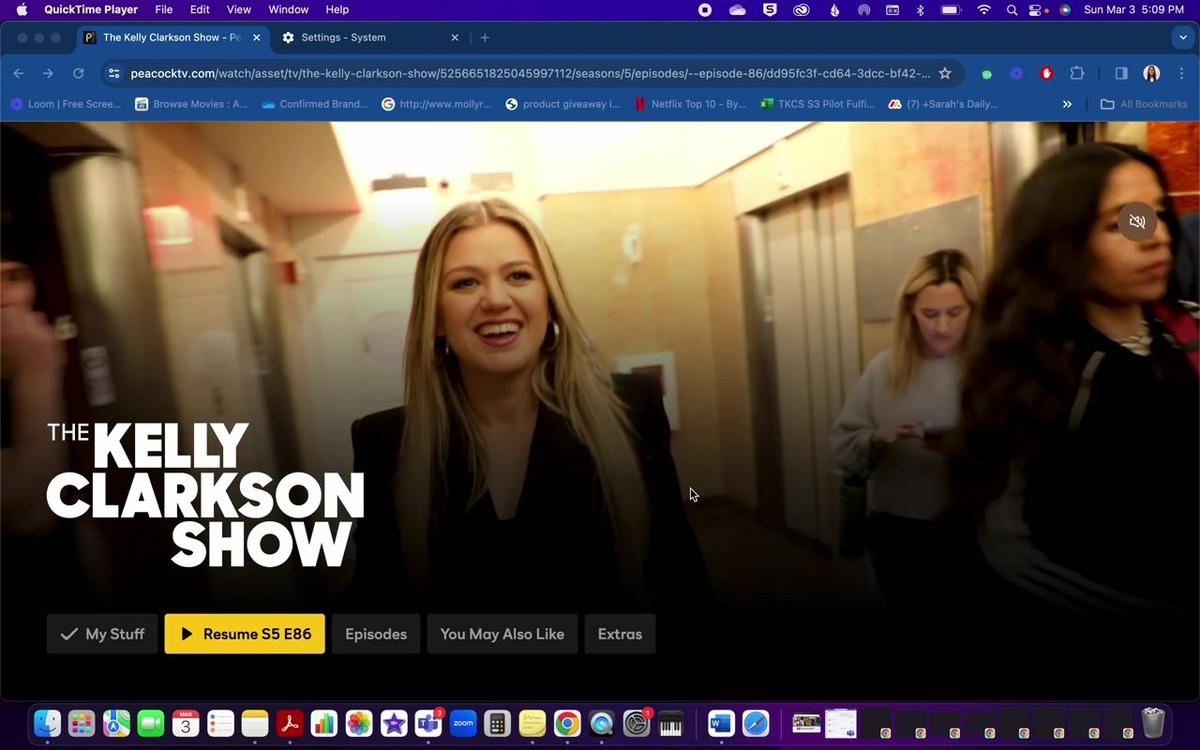
Task: Select The Kelly Clarkson Show browser tab
Action: point(172,37)
